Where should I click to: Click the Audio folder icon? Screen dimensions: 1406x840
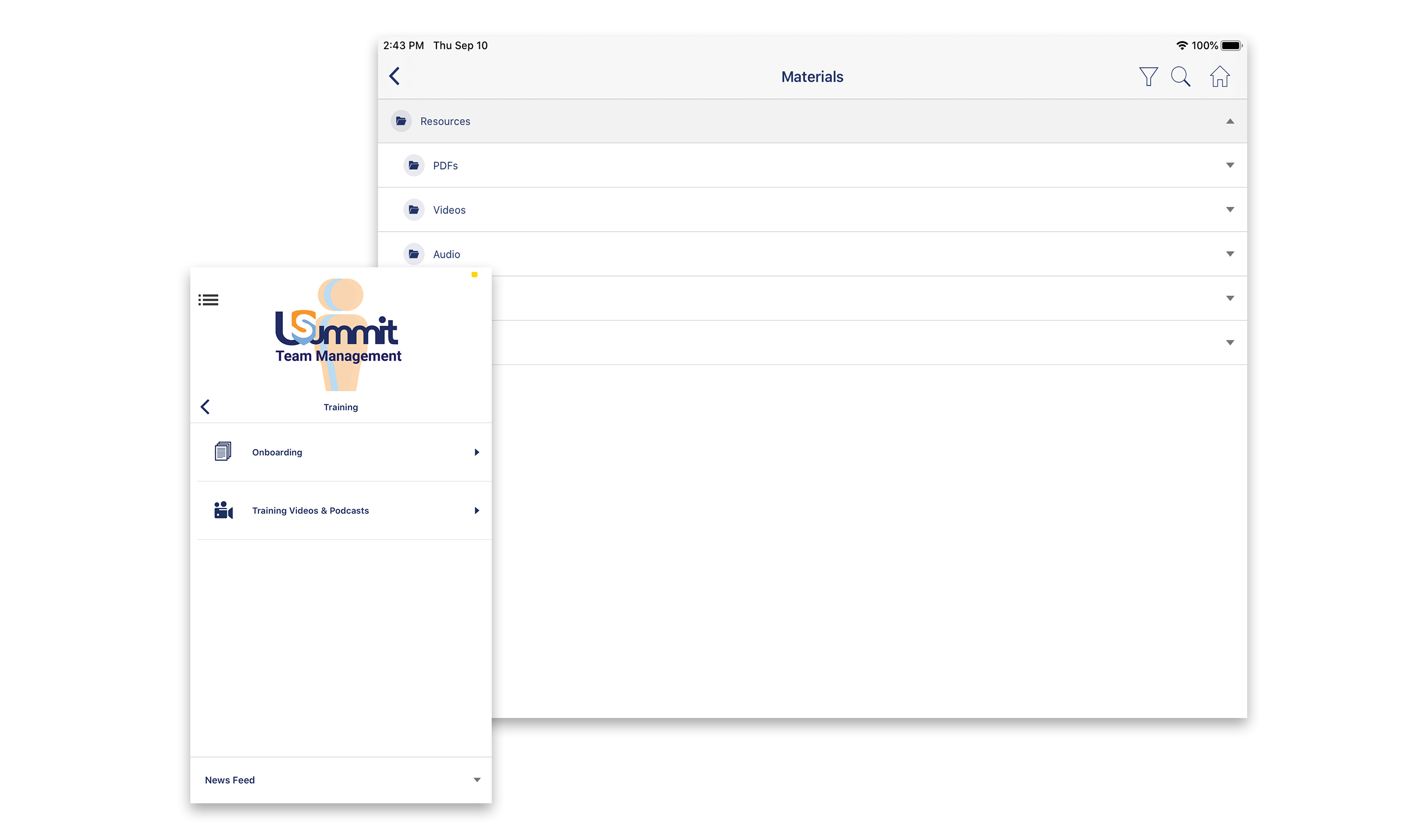pyautogui.click(x=414, y=254)
